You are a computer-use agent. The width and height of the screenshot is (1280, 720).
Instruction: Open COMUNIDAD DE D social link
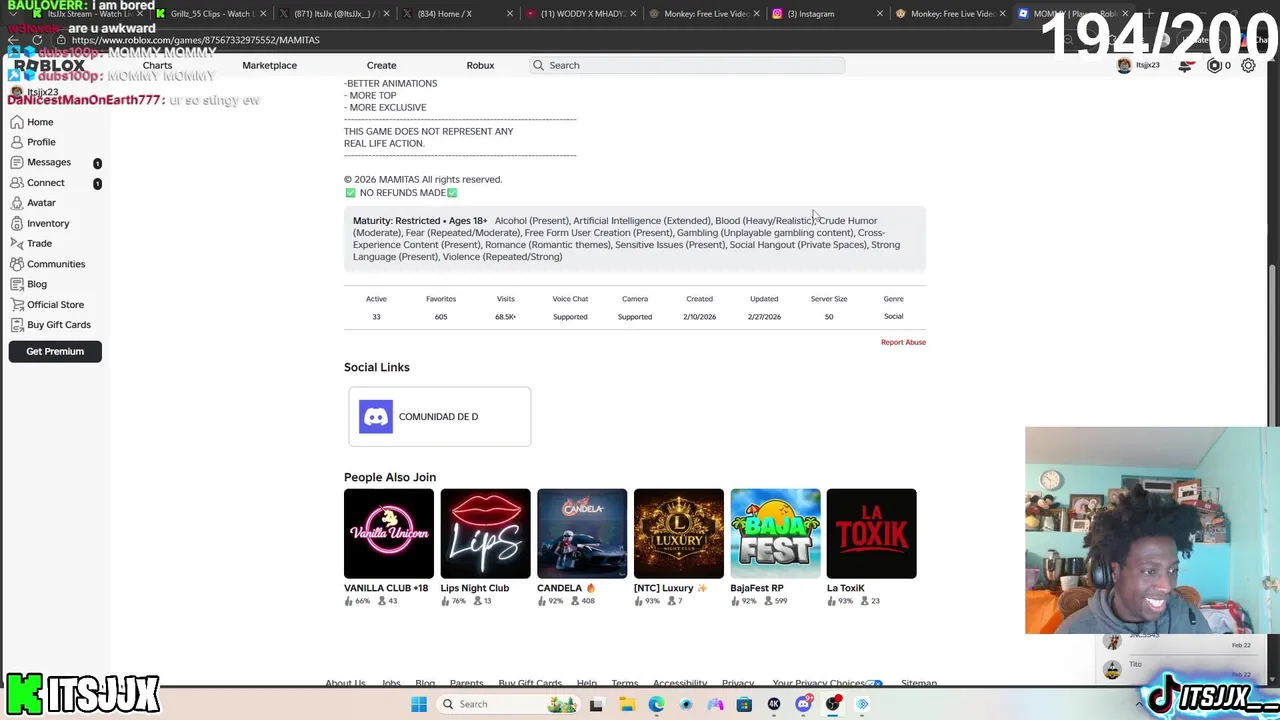pyautogui.click(x=439, y=416)
